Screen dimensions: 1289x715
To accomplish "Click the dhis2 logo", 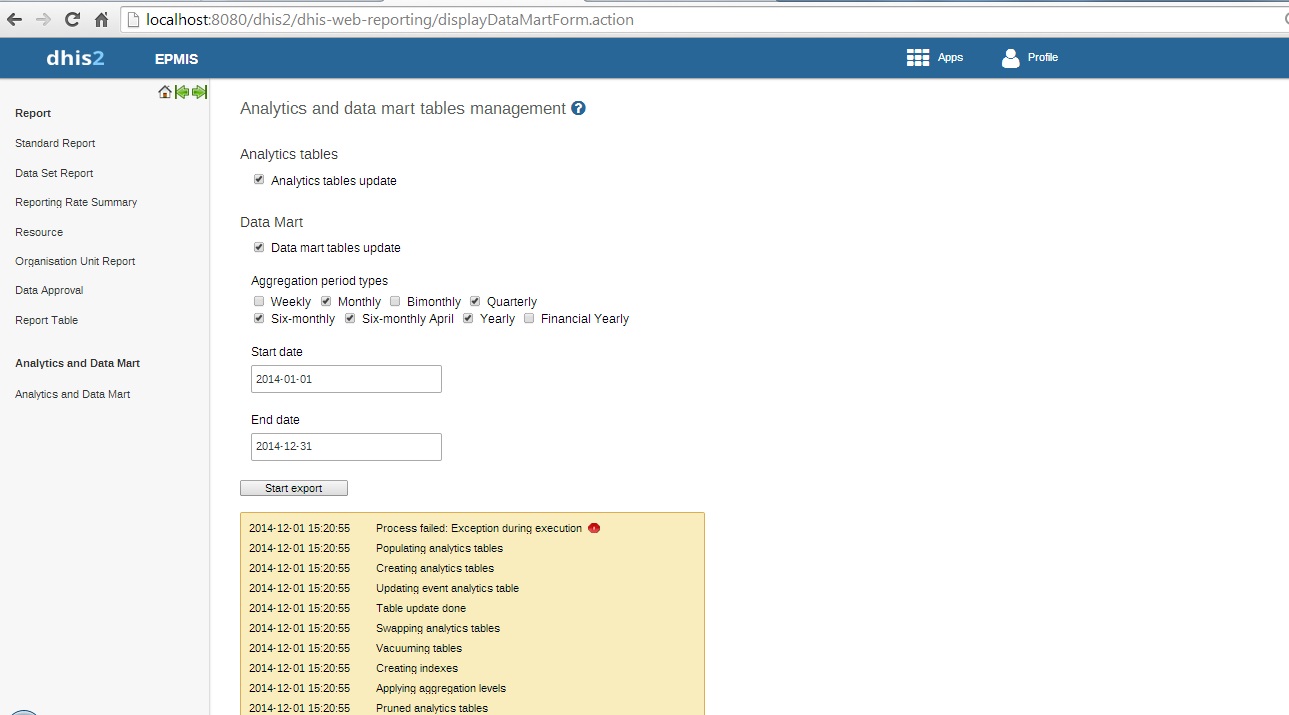I will pyautogui.click(x=75, y=58).
